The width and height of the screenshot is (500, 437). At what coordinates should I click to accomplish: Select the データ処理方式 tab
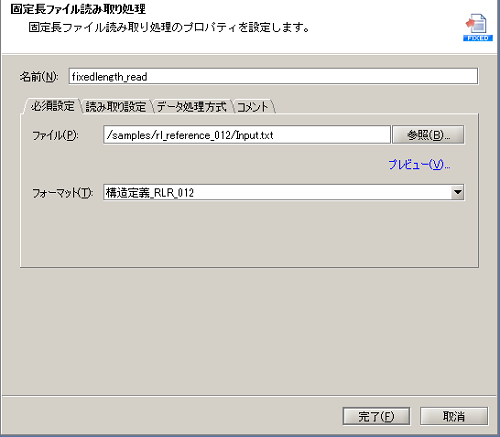(x=192, y=107)
